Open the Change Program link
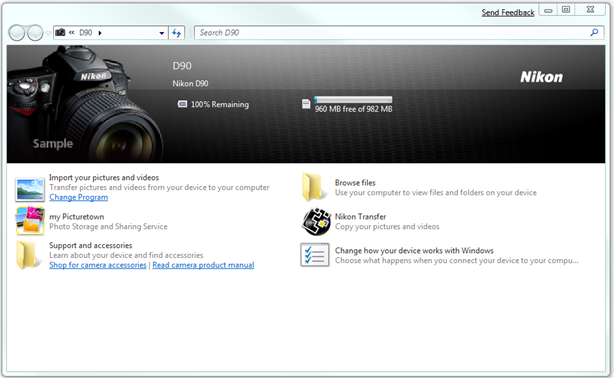614x378 pixels. 78,197
